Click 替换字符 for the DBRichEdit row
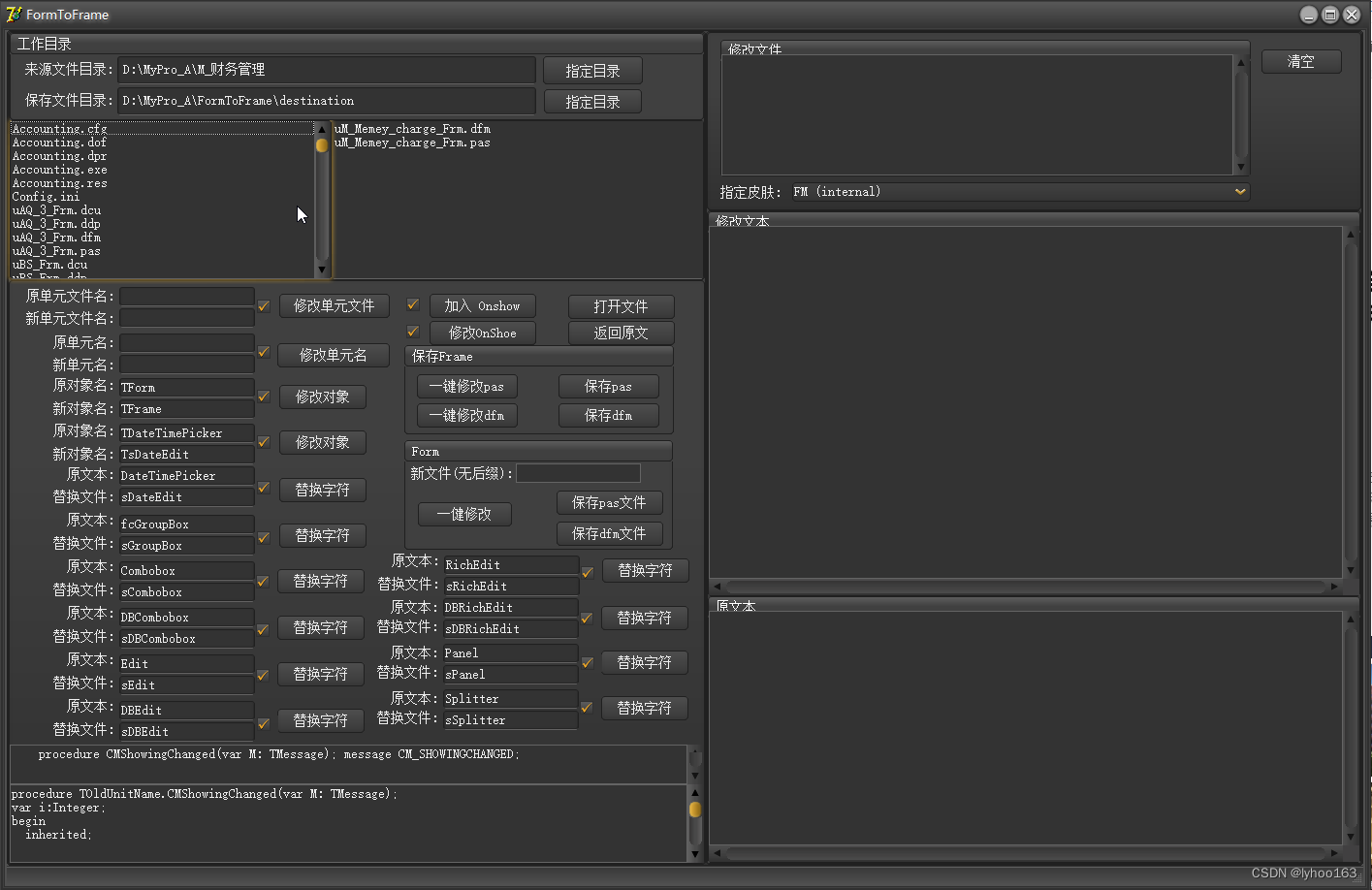The width and height of the screenshot is (1372, 890). pos(645,618)
